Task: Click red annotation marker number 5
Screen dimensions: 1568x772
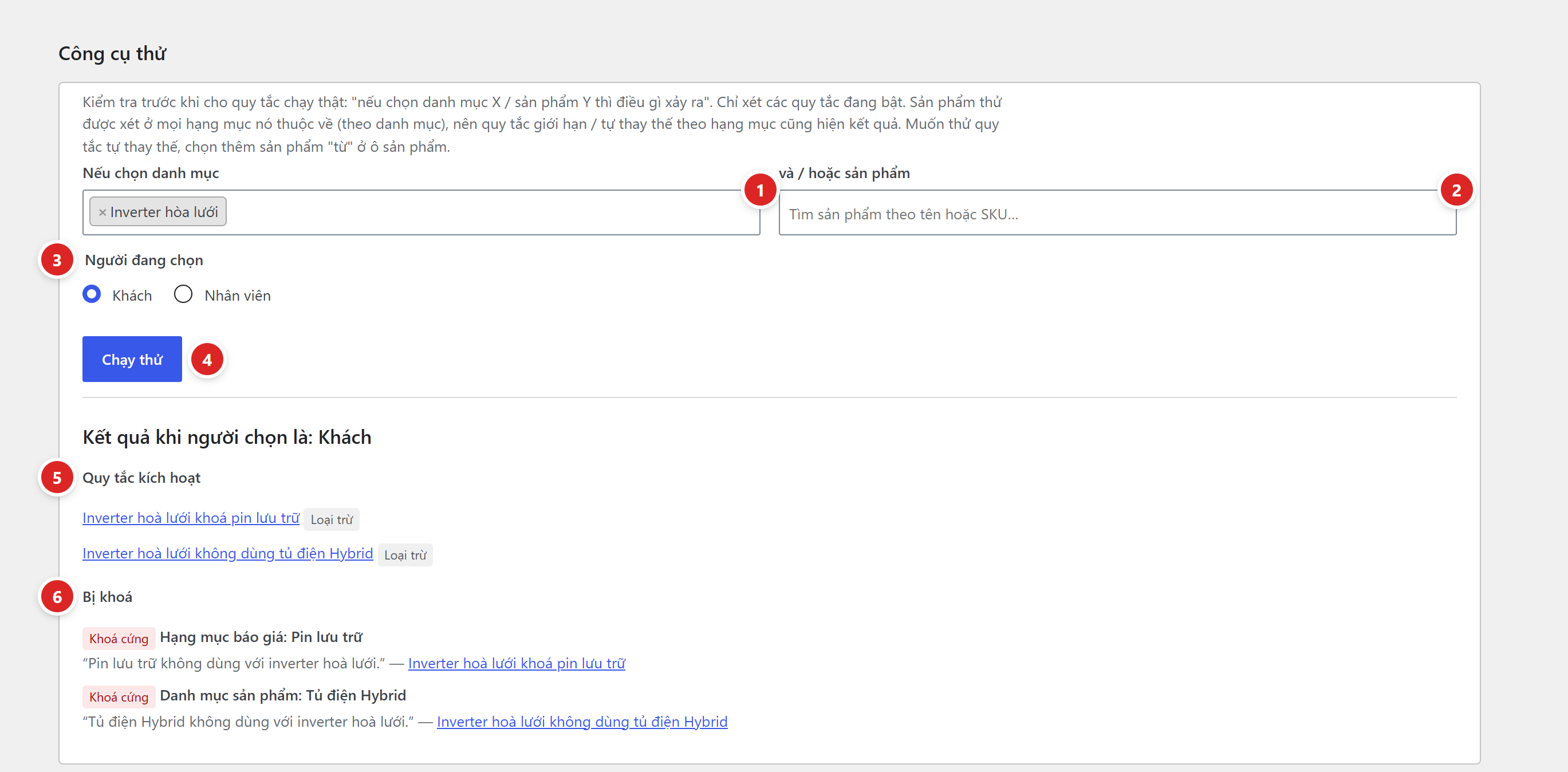Action: coord(57,478)
